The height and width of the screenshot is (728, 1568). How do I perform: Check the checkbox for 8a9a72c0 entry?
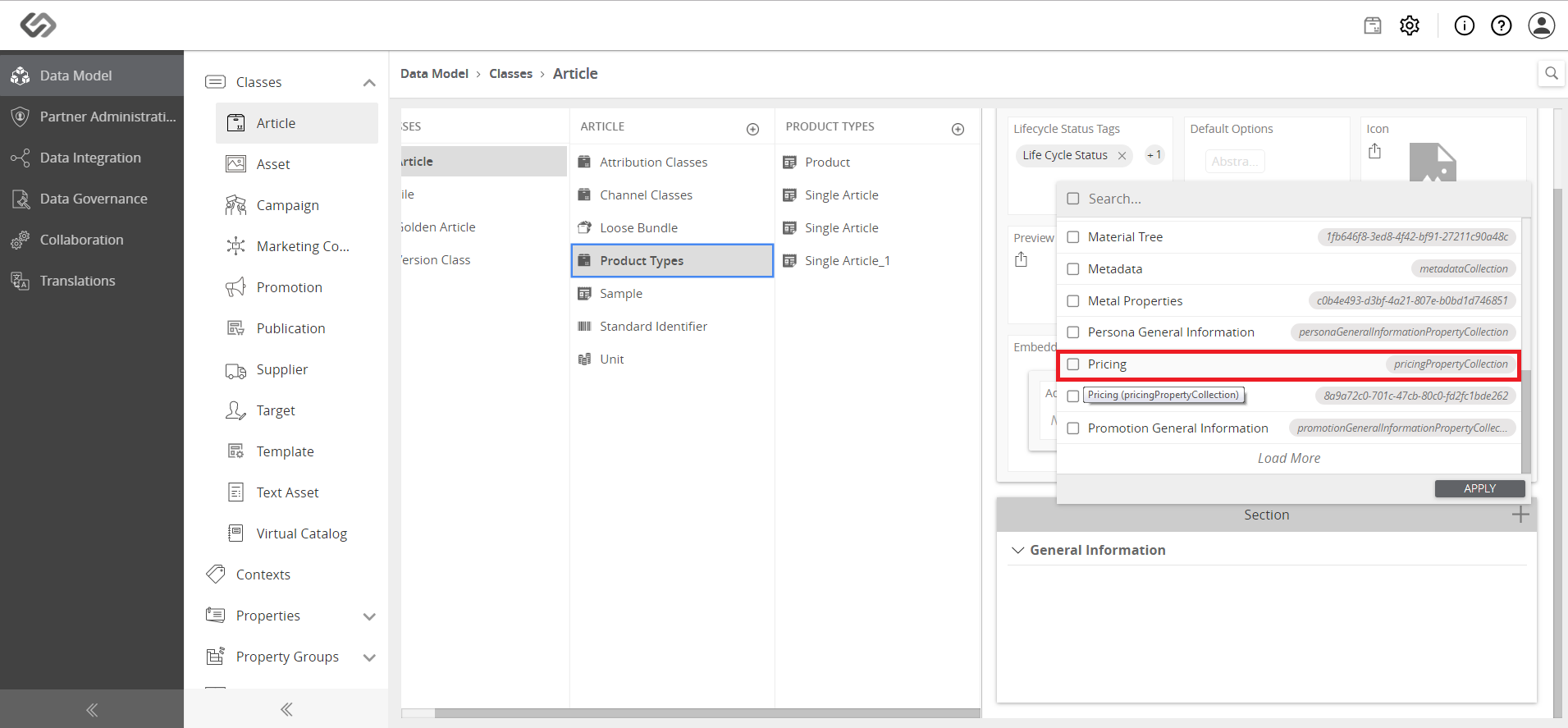1072,396
